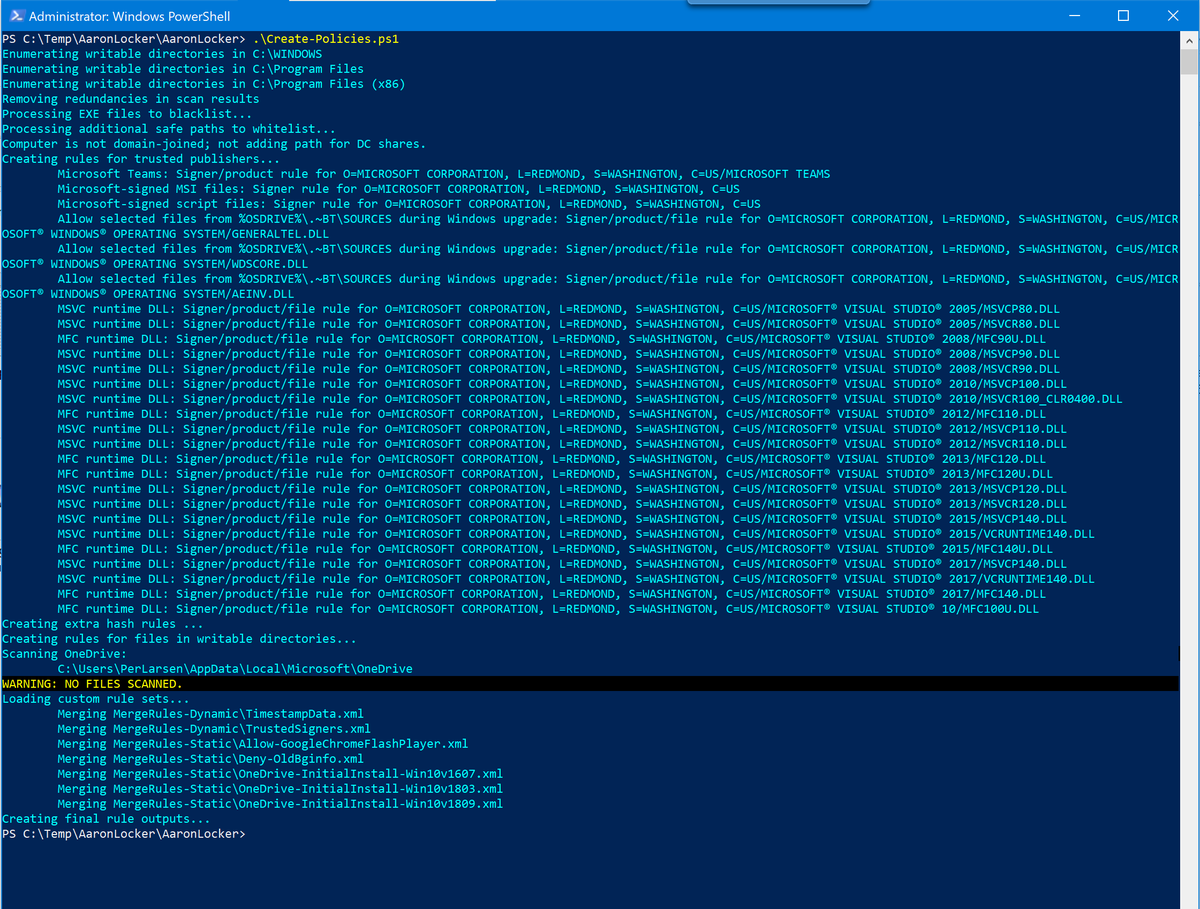Viewport: 1200px width, 909px height.
Task: Click the 'C:\Program Files (x86)' enumeration line
Action: 203,84
